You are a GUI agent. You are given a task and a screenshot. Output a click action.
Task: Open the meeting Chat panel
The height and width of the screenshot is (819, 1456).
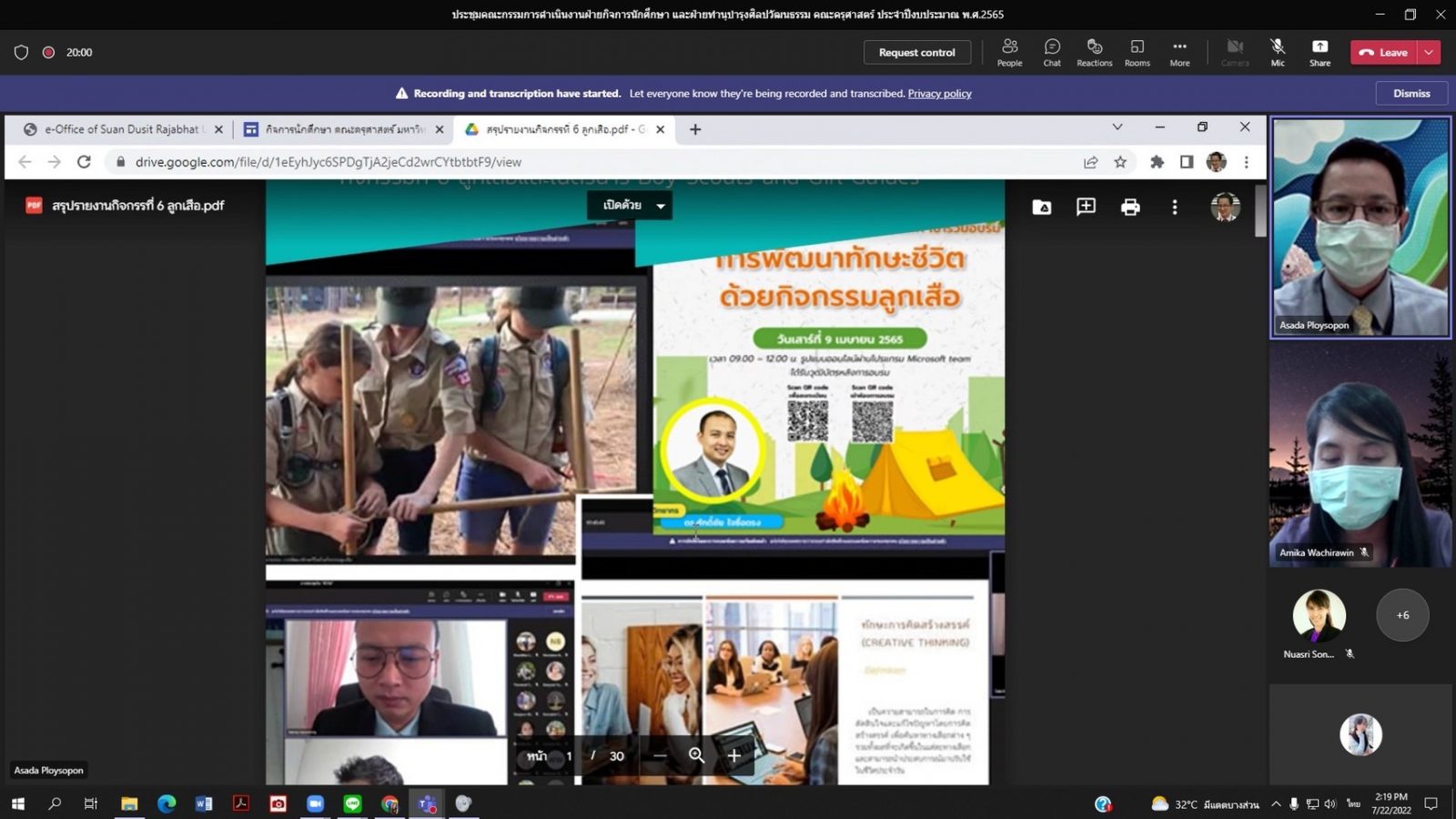point(1052,52)
